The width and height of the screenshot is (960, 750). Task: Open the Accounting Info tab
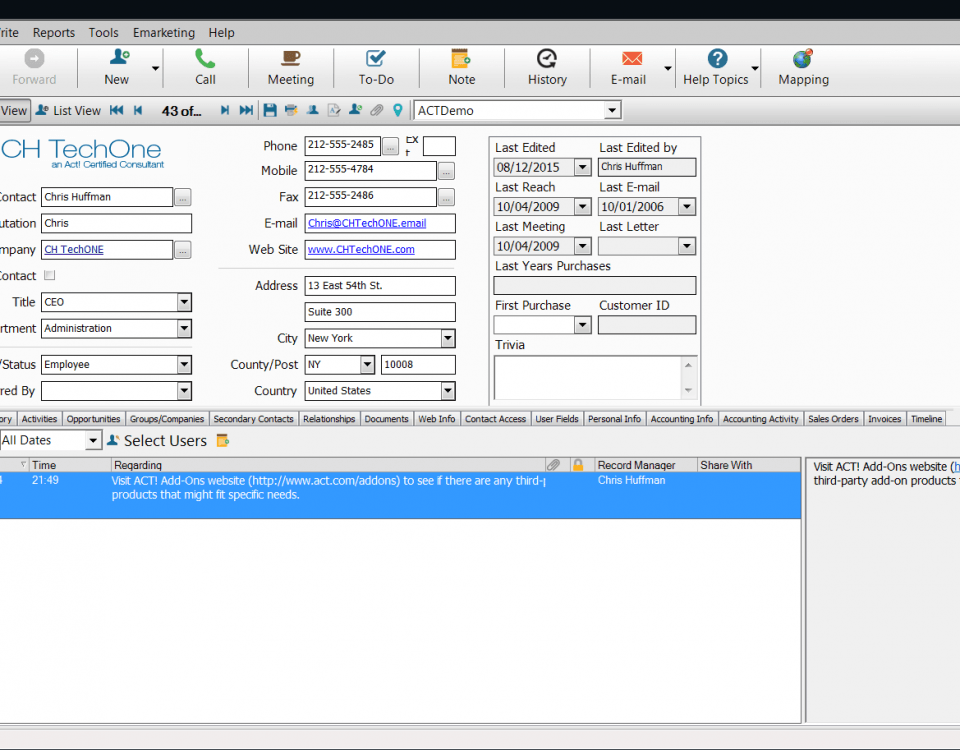tap(681, 419)
